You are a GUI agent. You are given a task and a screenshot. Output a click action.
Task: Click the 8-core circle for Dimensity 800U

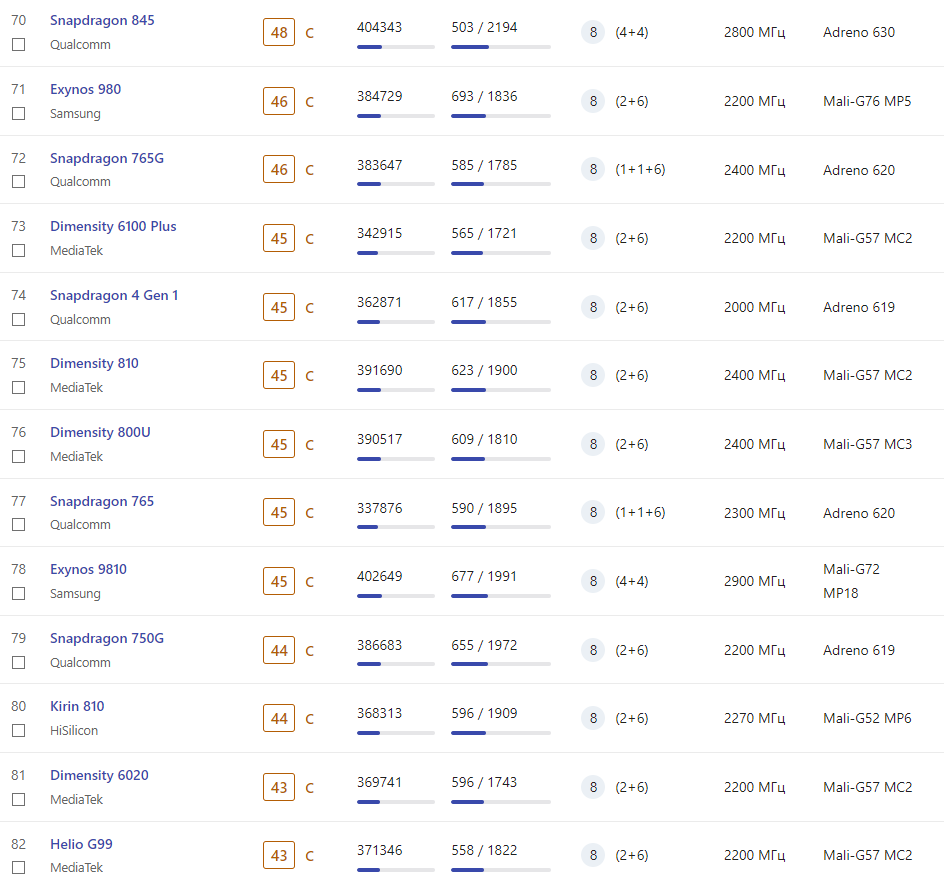coord(593,444)
